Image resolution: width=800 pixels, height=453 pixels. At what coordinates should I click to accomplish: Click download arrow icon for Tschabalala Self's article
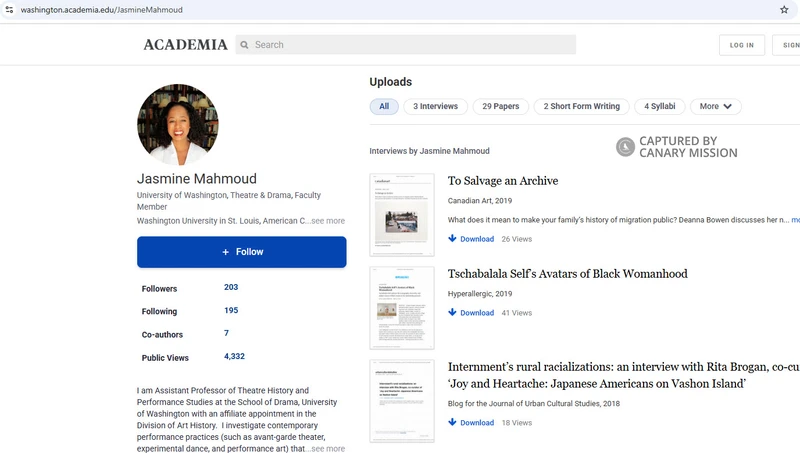tap(452, 312)
